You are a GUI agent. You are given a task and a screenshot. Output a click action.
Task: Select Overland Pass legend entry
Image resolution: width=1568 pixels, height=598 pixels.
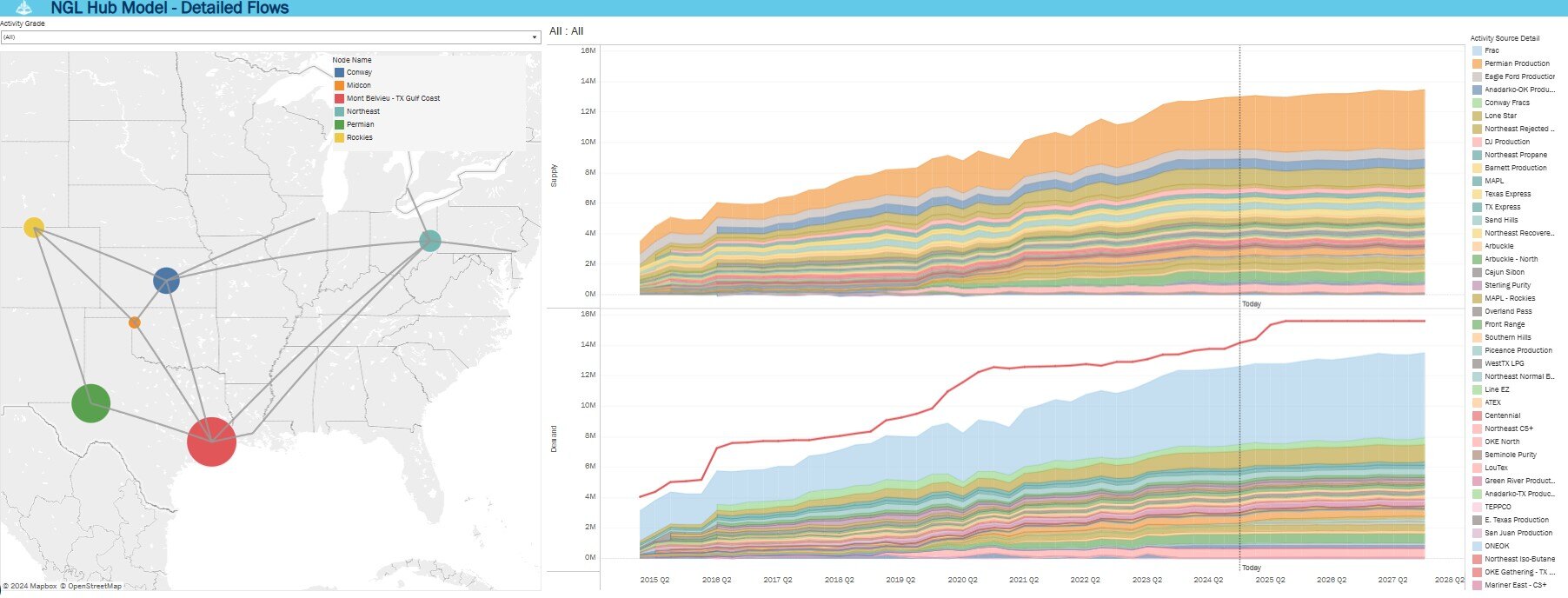1508,311
